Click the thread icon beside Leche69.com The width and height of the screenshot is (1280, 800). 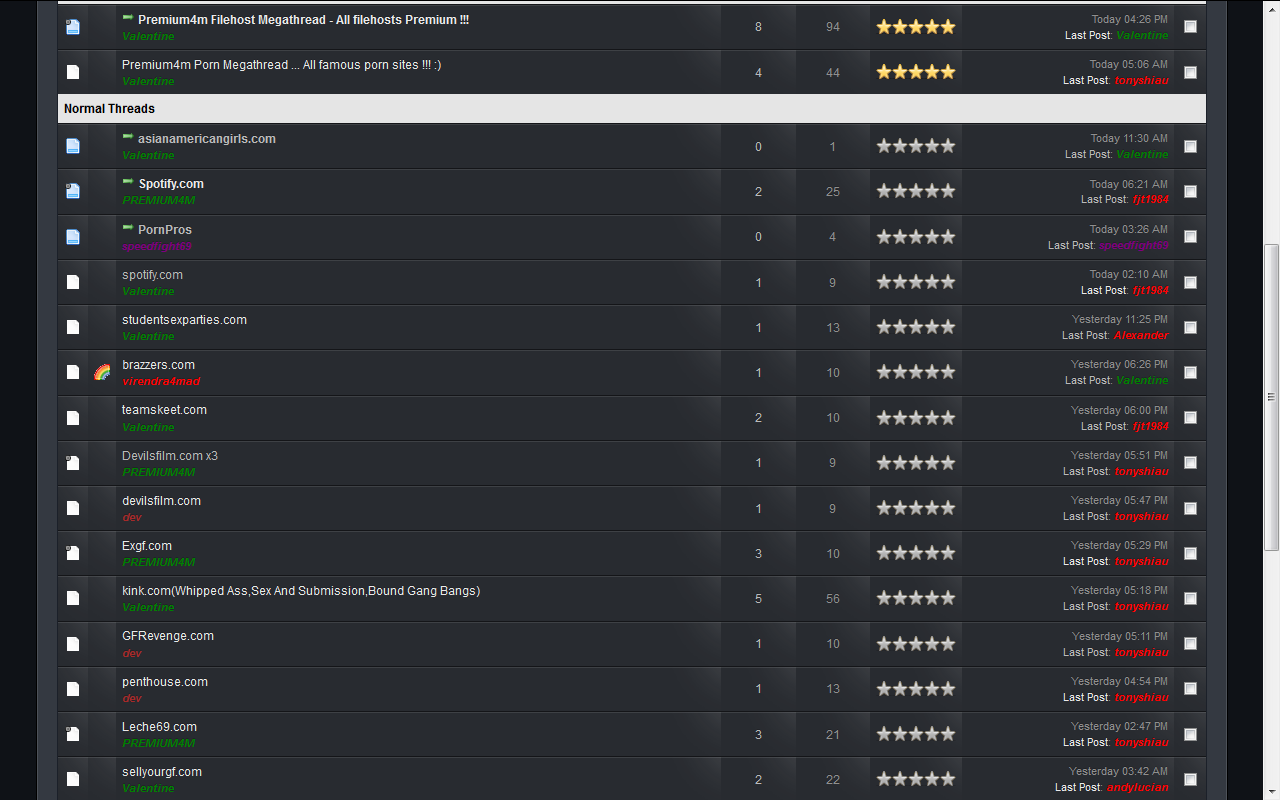73,734
